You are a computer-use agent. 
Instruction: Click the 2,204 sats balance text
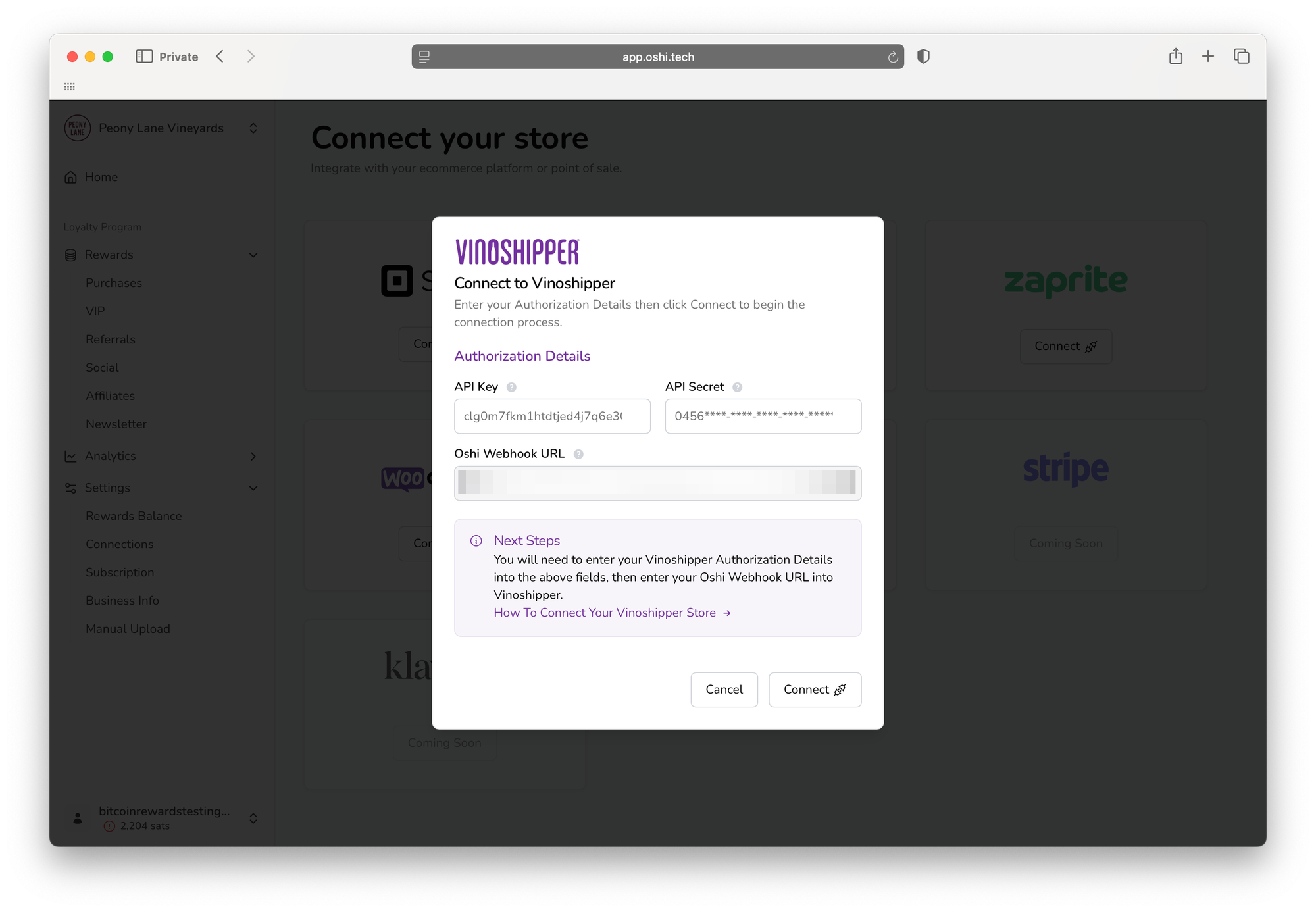(145, 826)
